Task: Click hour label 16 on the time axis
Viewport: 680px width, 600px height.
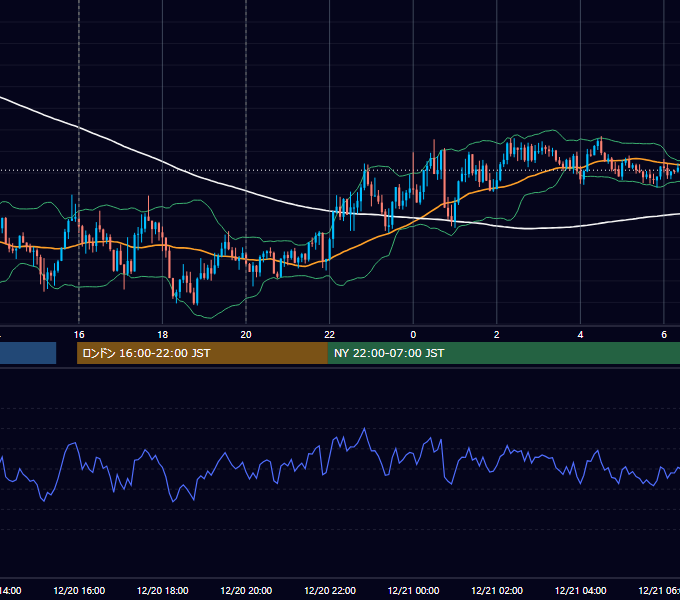Action: (x=79, y=335)
